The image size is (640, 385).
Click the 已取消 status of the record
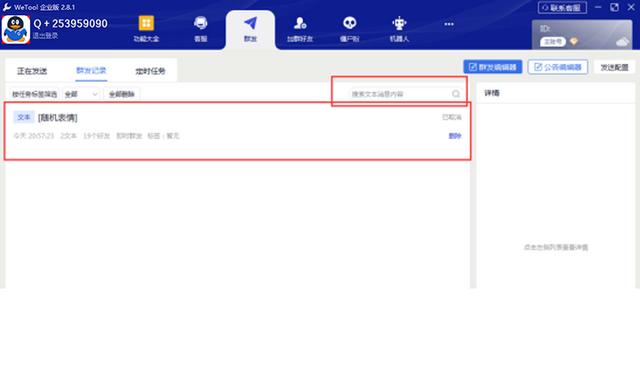pyautogui.click(x=451, y=118)
